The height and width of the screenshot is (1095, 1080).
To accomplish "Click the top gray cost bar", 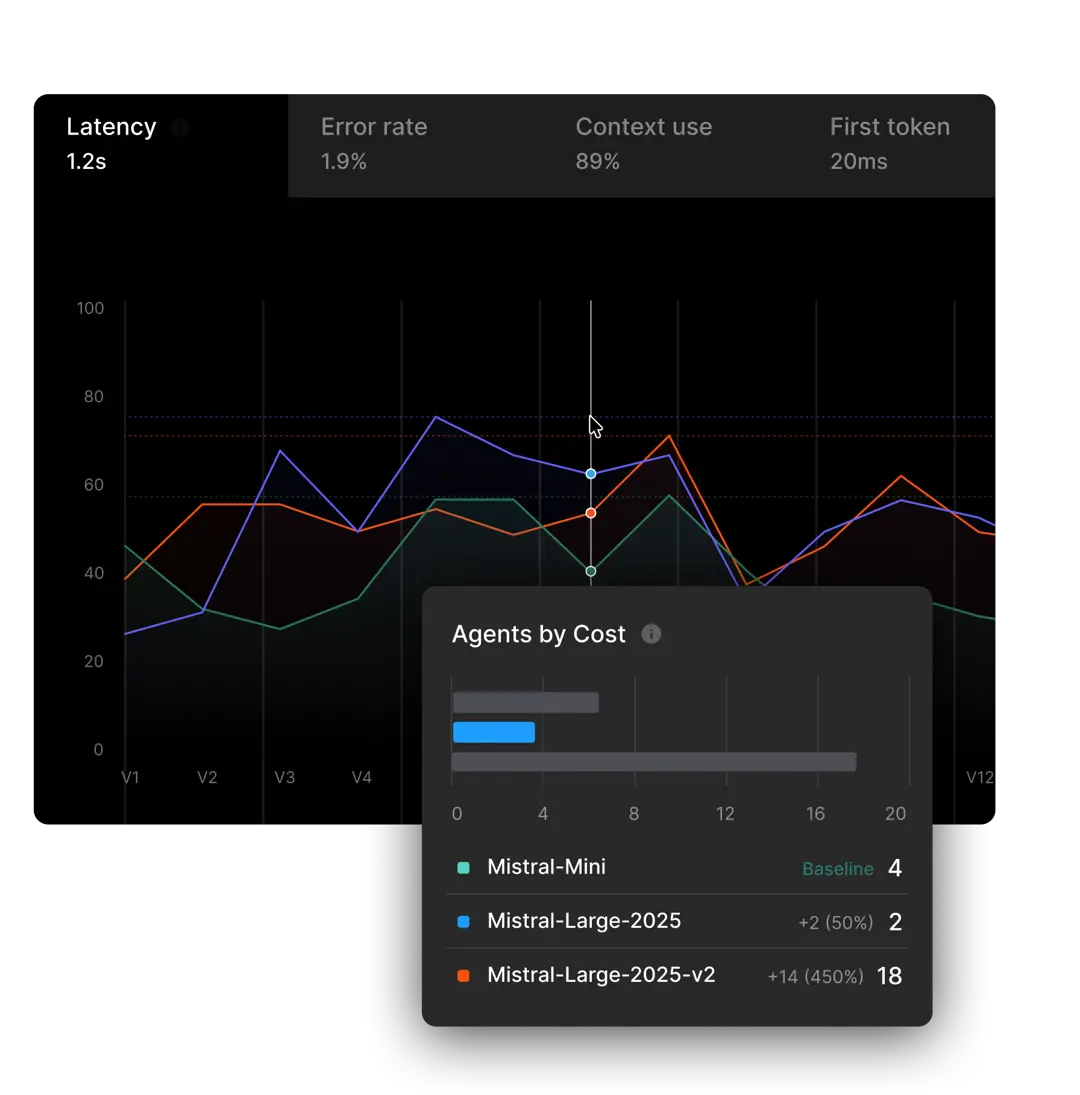I will click(526, 703).
